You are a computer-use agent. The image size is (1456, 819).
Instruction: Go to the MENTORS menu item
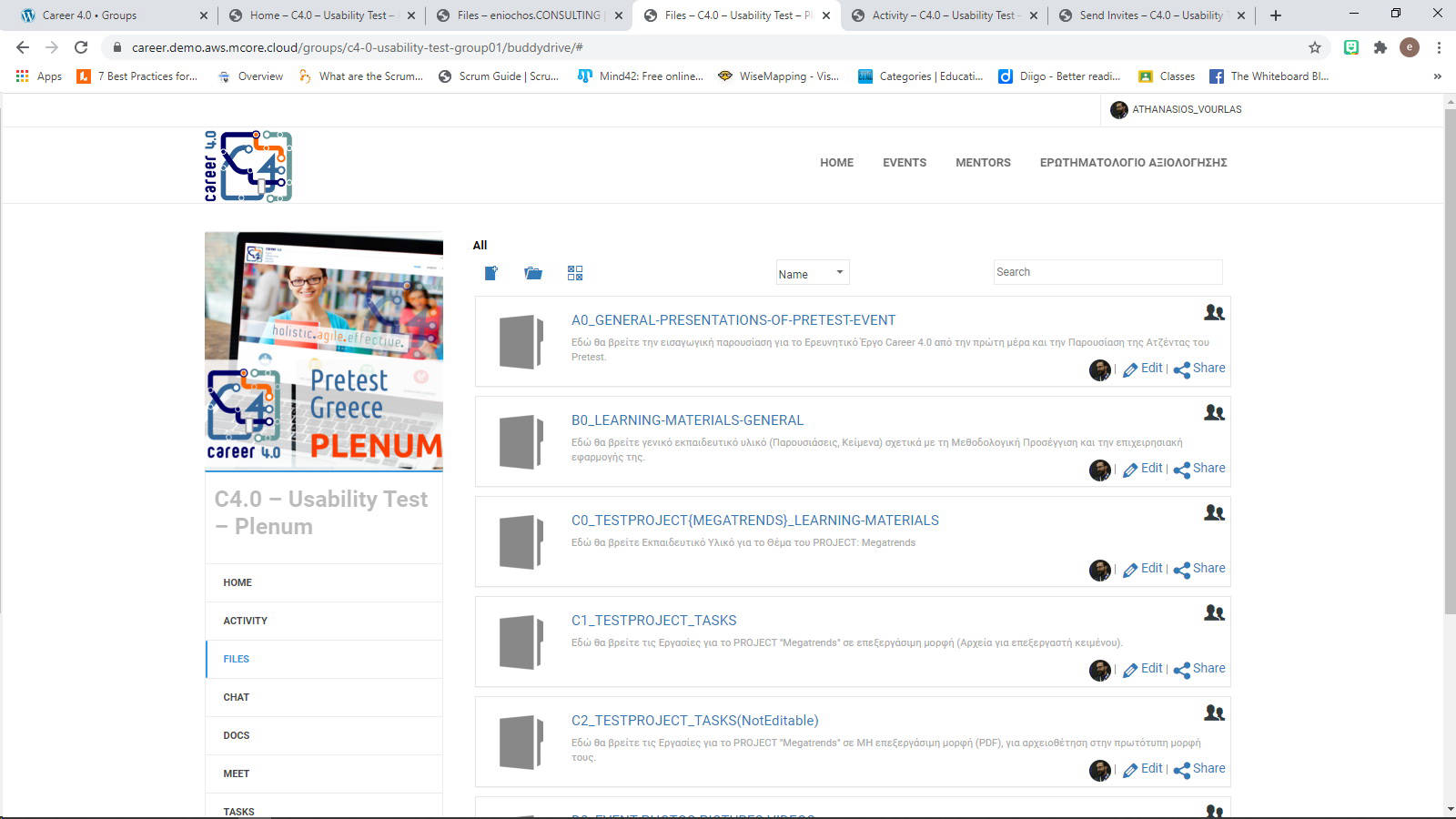point(983,163)
